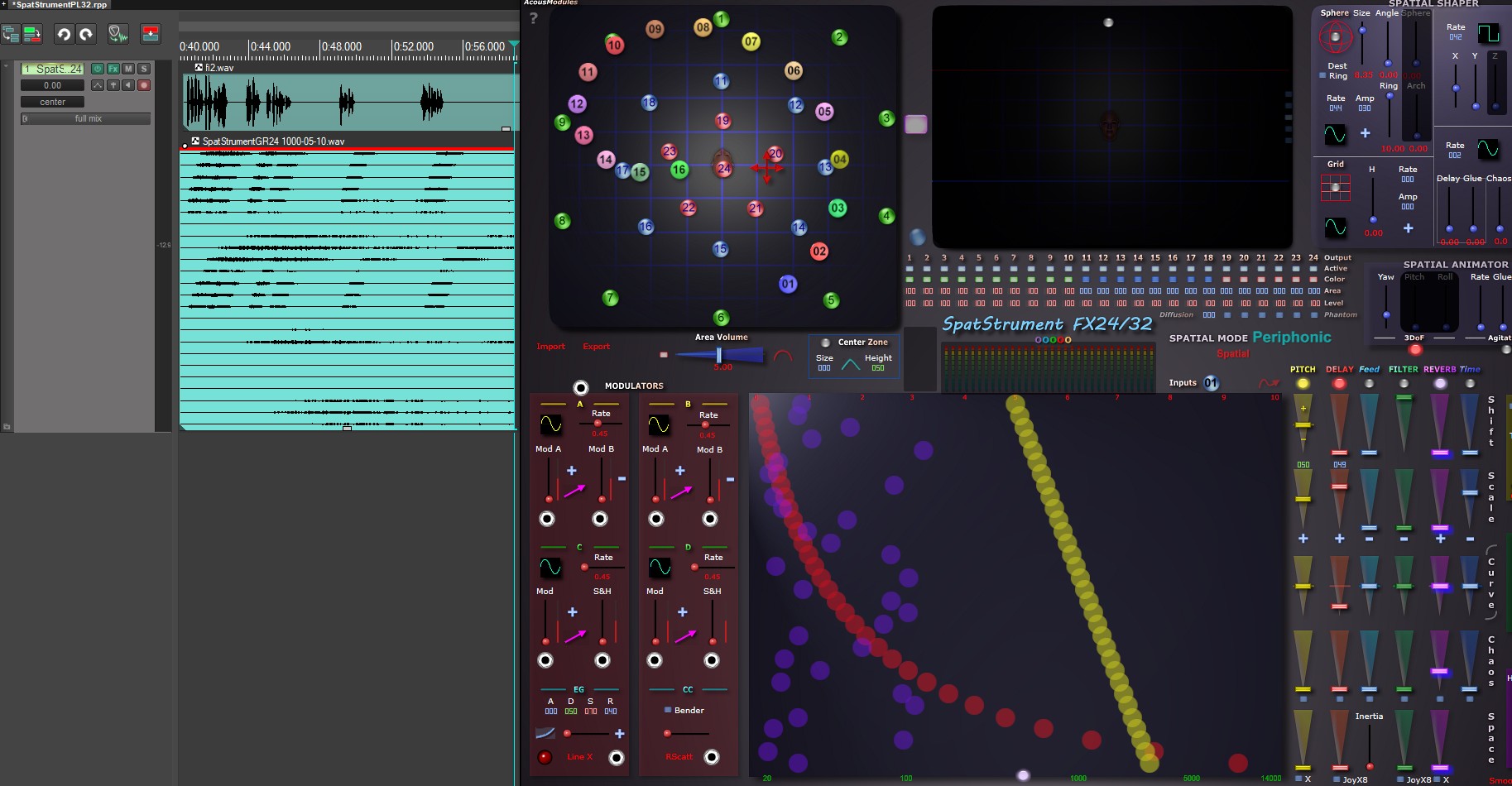Screen dimensions: 1512x786
Task: Click the Import link
Action: coord(551,347)
